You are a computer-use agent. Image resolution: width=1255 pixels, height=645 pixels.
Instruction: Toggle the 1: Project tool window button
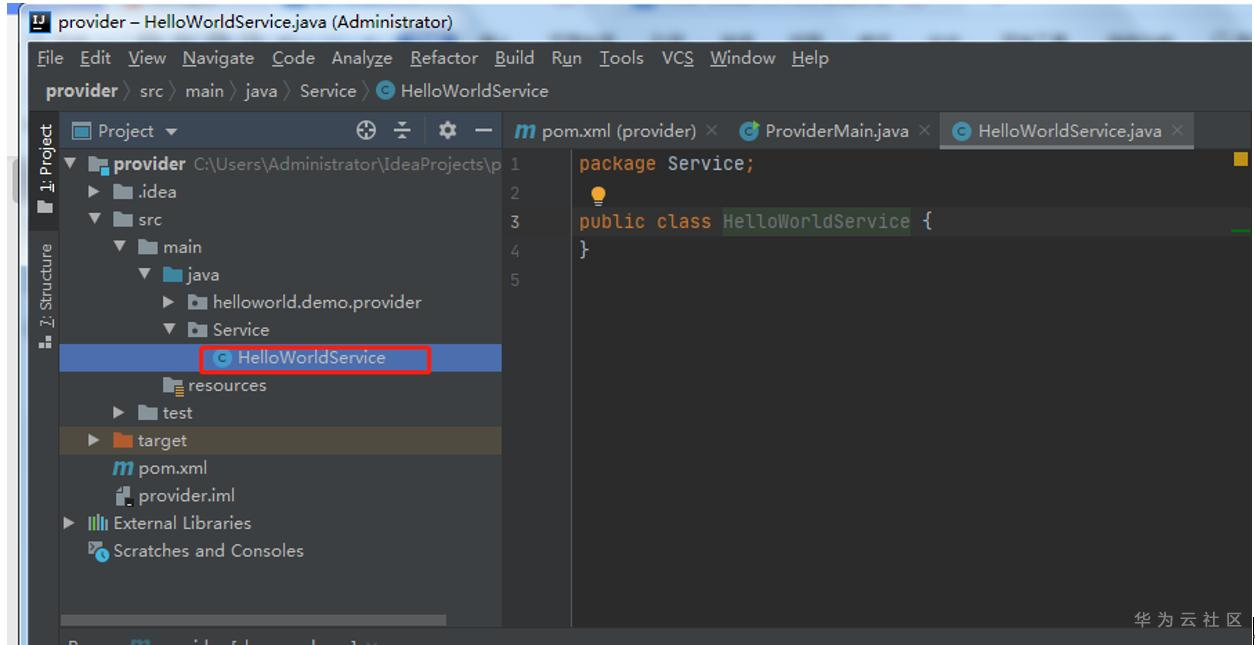45,169
